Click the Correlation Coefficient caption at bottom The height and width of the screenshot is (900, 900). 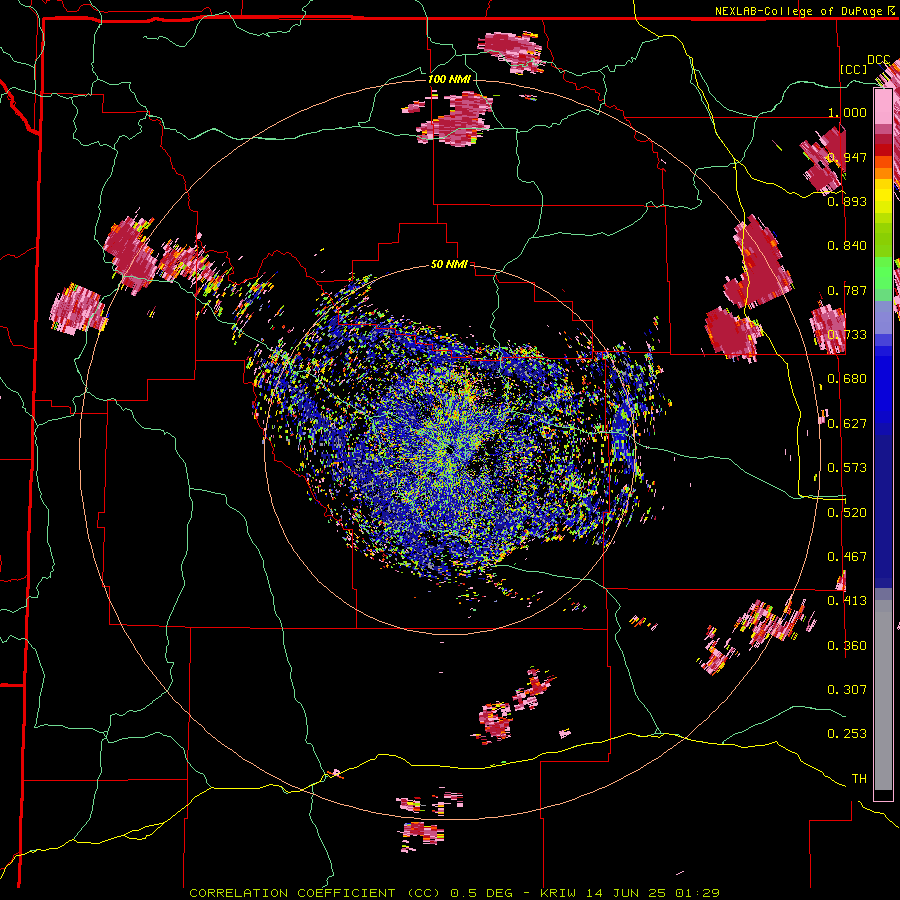[454, 893]
